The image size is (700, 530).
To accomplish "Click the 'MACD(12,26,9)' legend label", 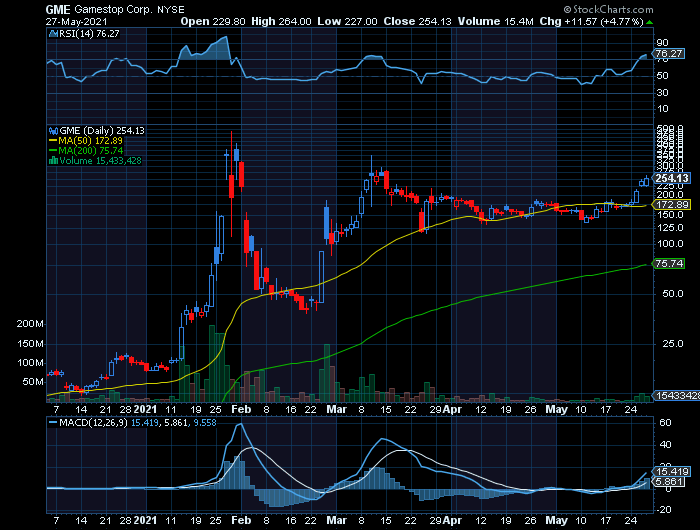I will (94, 422).
